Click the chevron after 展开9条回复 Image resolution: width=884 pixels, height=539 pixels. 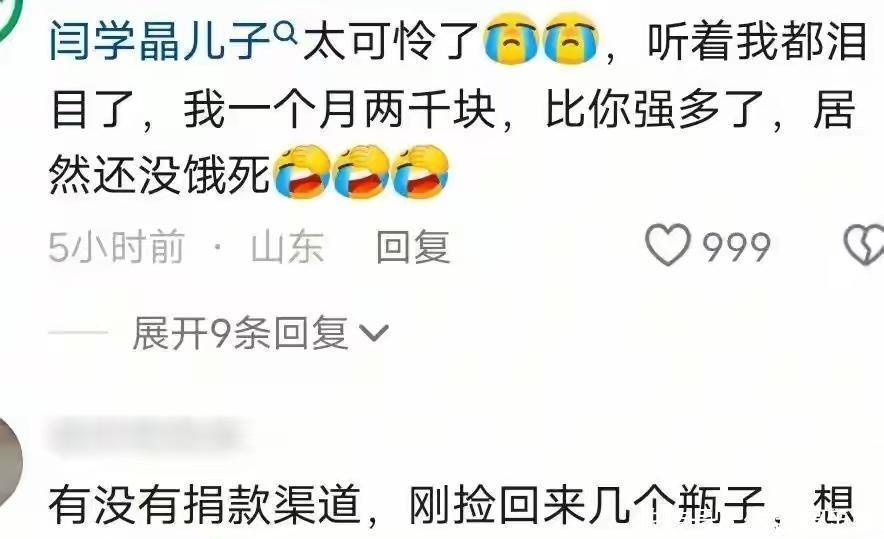[x=374, y=334]
